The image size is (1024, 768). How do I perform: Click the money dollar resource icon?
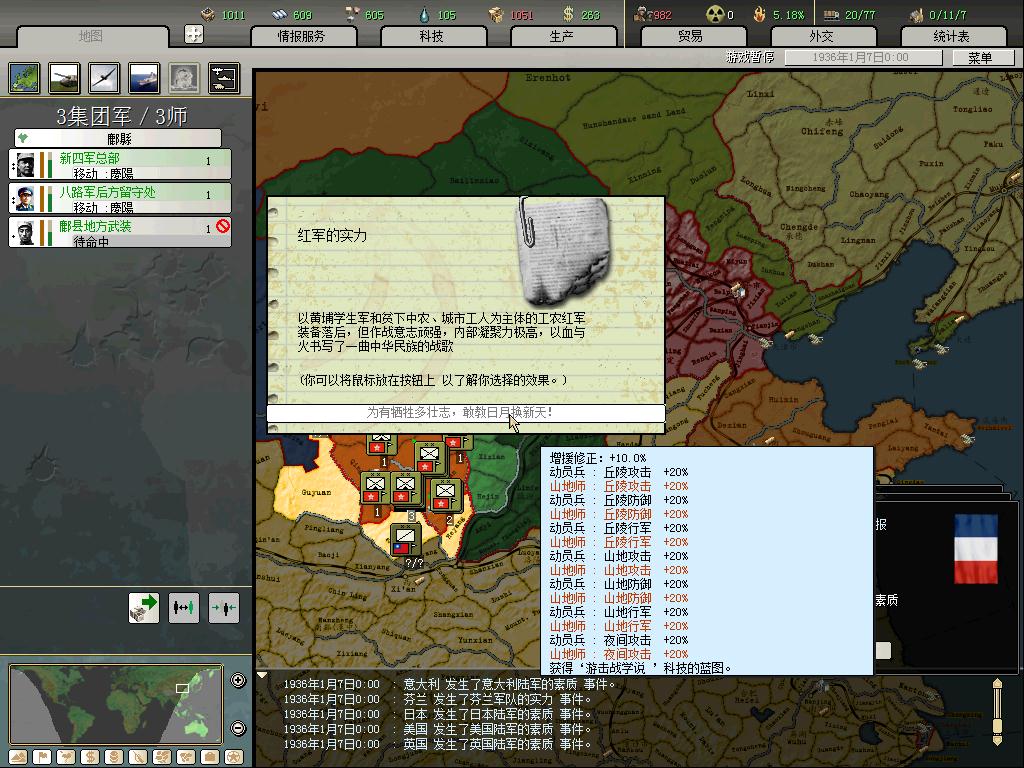click(568, 14)
